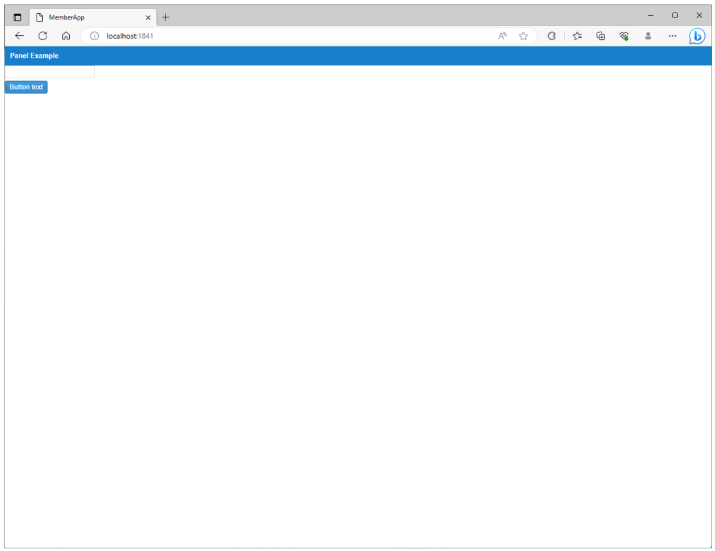Open the user profile icon
The image size is (715, 551).
click(x=648, y=36)
